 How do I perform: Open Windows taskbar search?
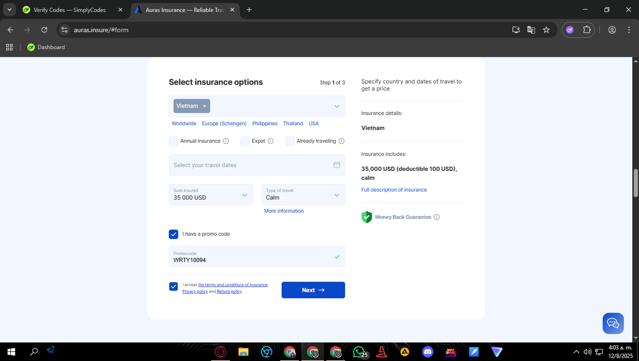click(x=34, y=352)
